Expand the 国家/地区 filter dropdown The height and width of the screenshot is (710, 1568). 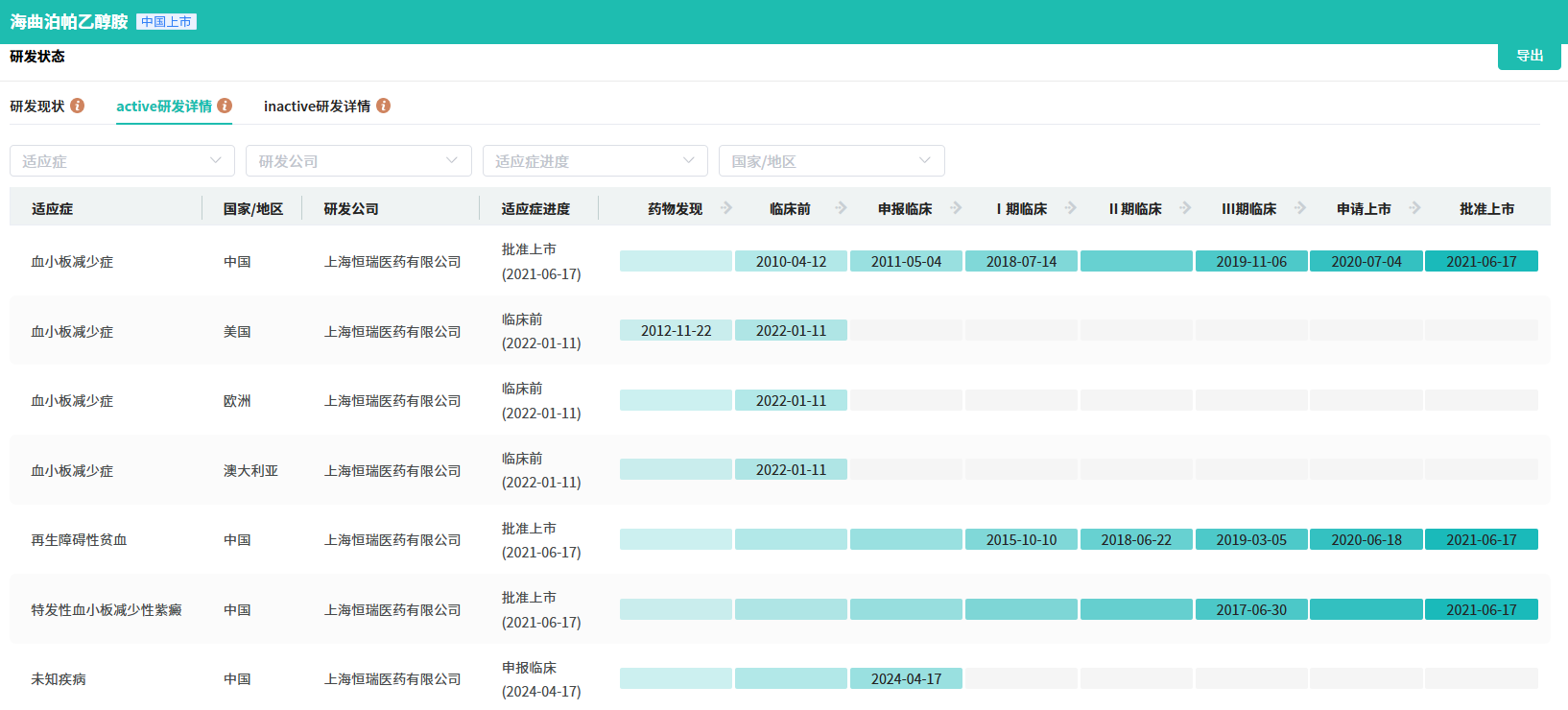tap(831, 161)
